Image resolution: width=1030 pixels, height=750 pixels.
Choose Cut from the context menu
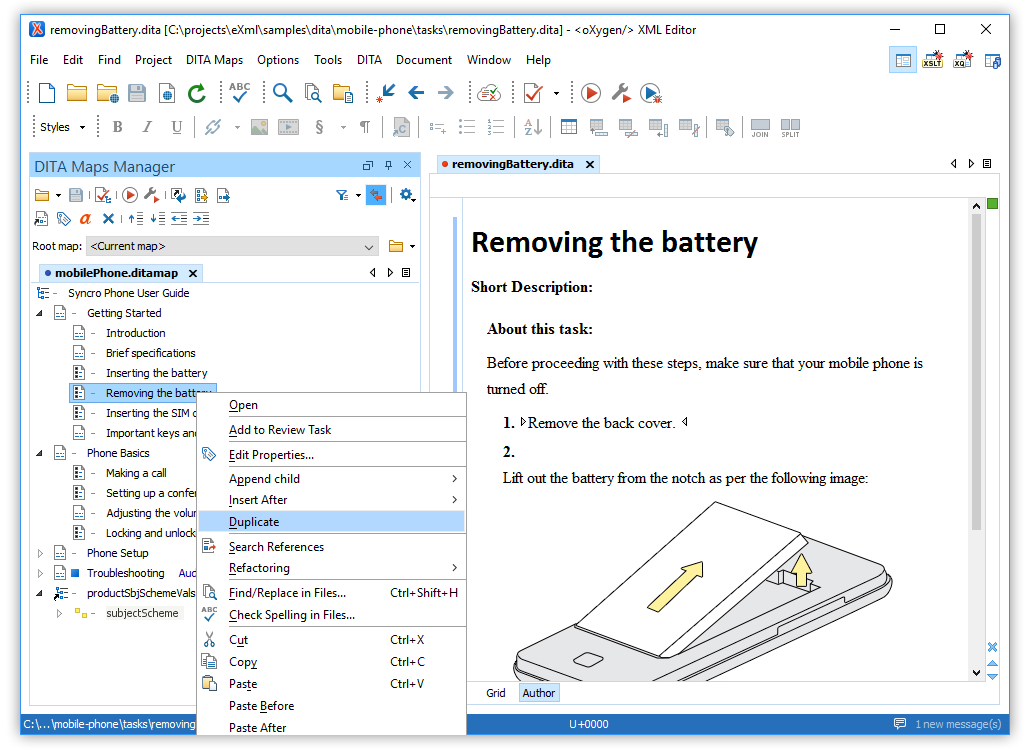tap(332, 640)
